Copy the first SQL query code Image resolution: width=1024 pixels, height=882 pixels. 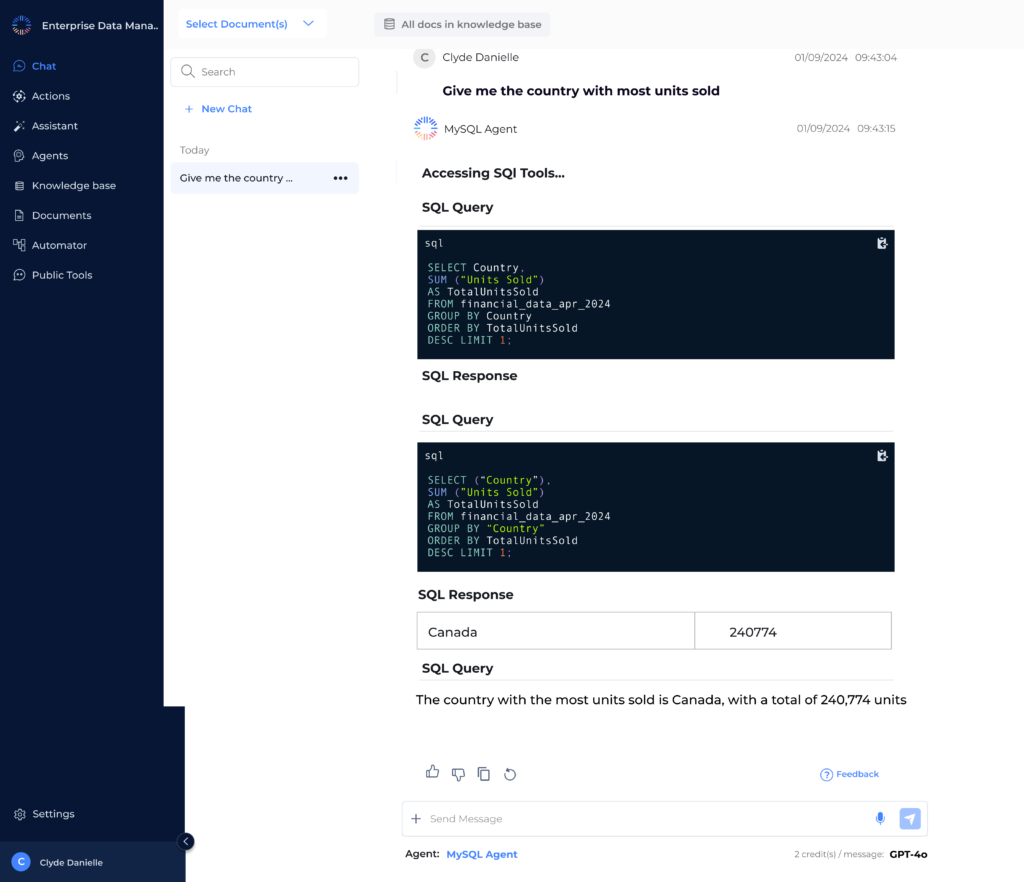882,243
